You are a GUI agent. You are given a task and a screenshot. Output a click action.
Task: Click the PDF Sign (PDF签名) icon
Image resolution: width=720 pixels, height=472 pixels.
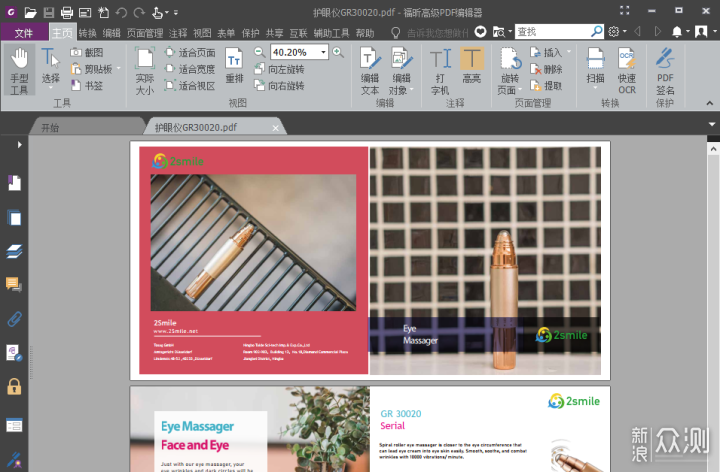tap(665, 68)
